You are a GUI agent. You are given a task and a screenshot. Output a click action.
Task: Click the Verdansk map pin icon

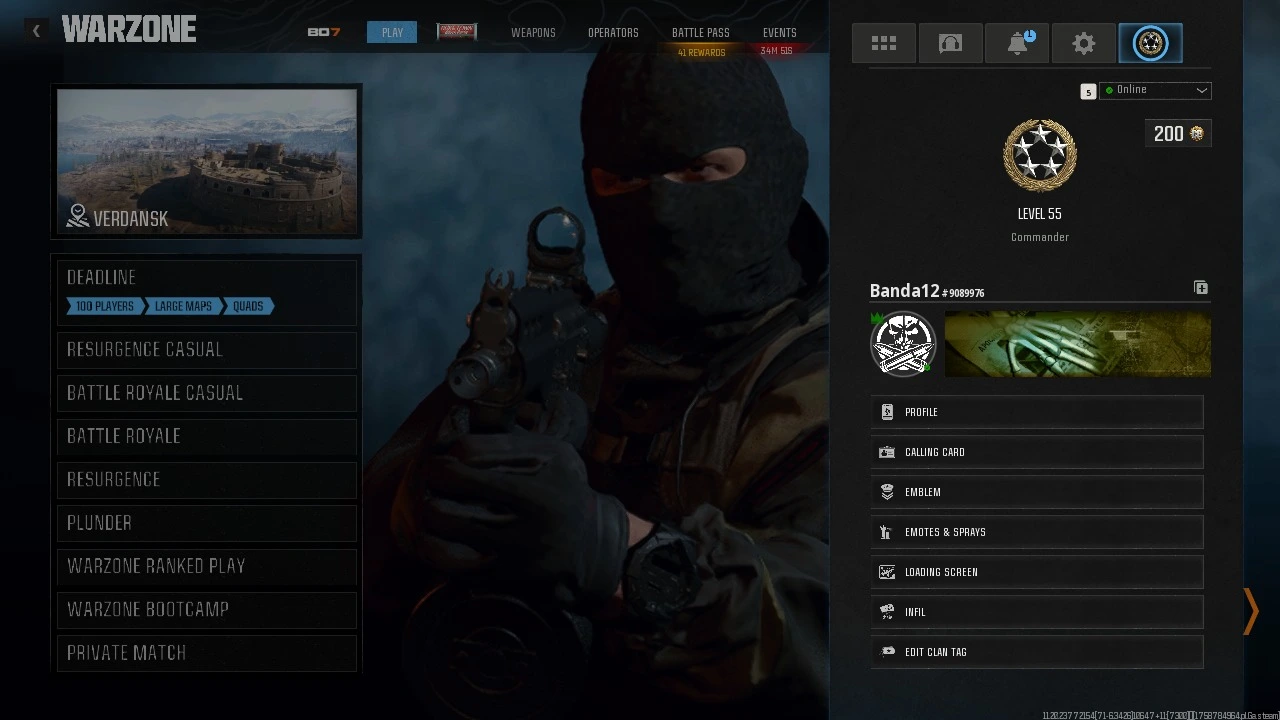tap(78, 216)
